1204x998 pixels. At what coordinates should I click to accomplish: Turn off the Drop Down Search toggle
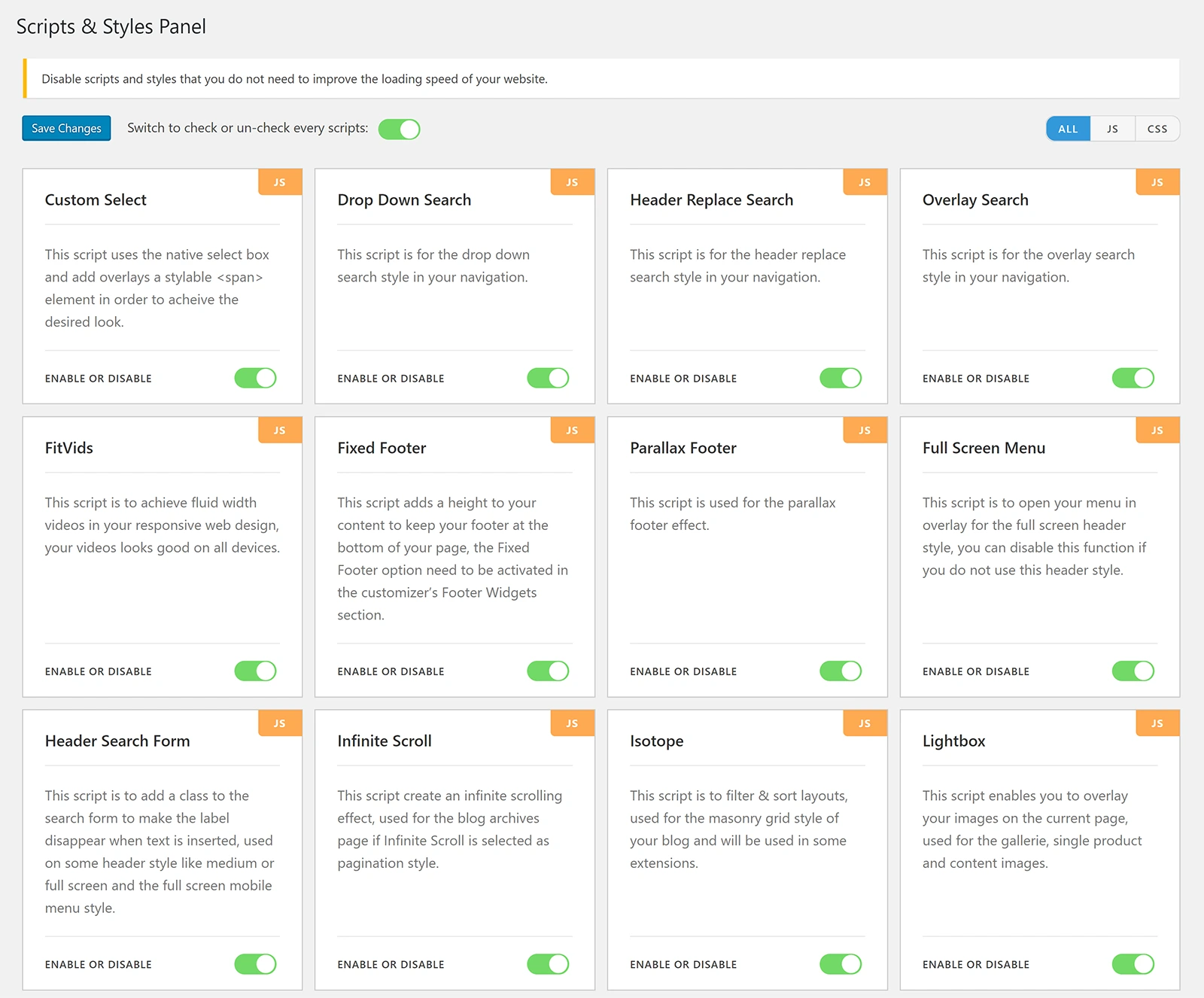click(548, 378)
